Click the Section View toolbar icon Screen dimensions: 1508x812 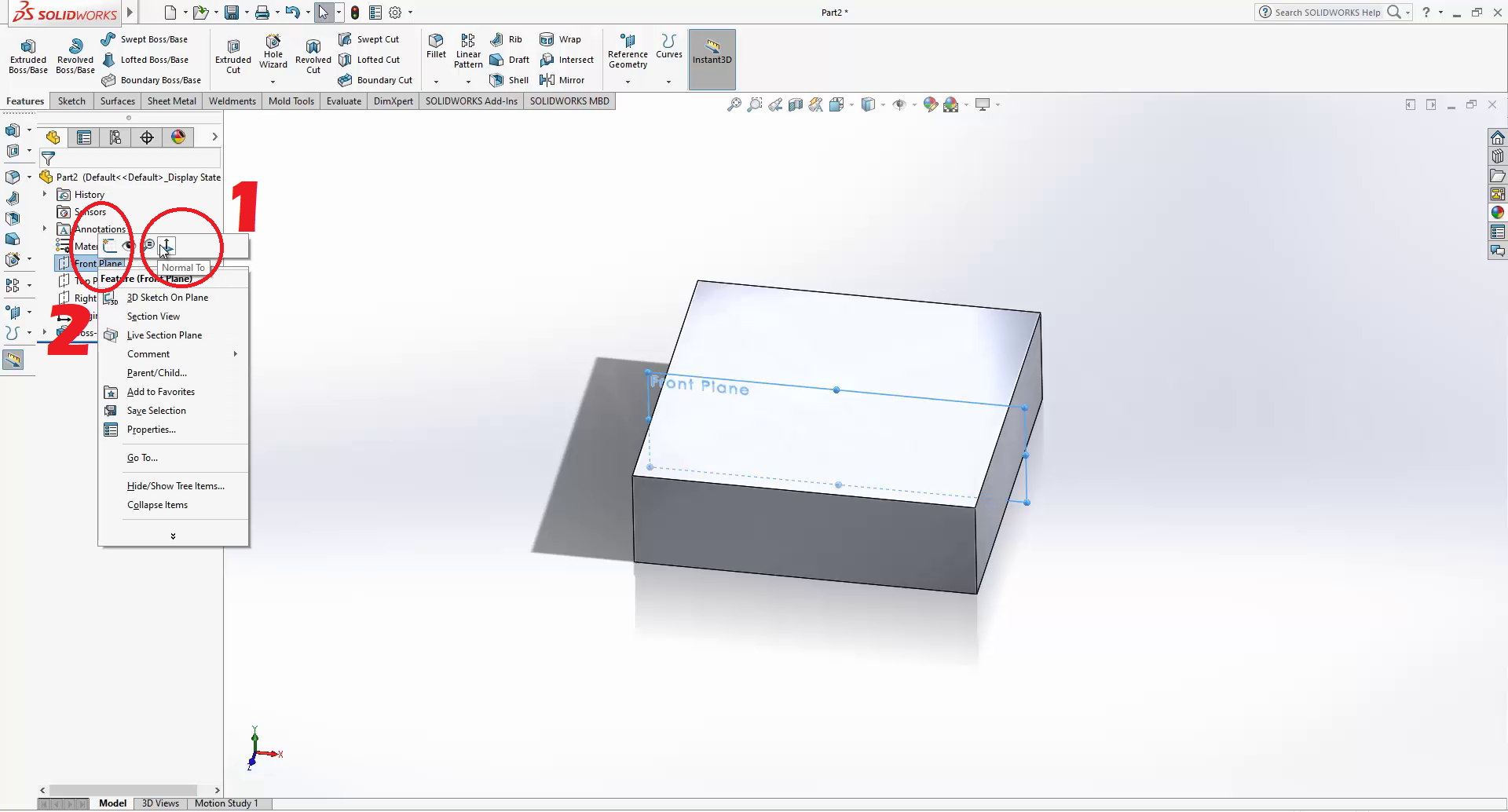tap(795, 104)
